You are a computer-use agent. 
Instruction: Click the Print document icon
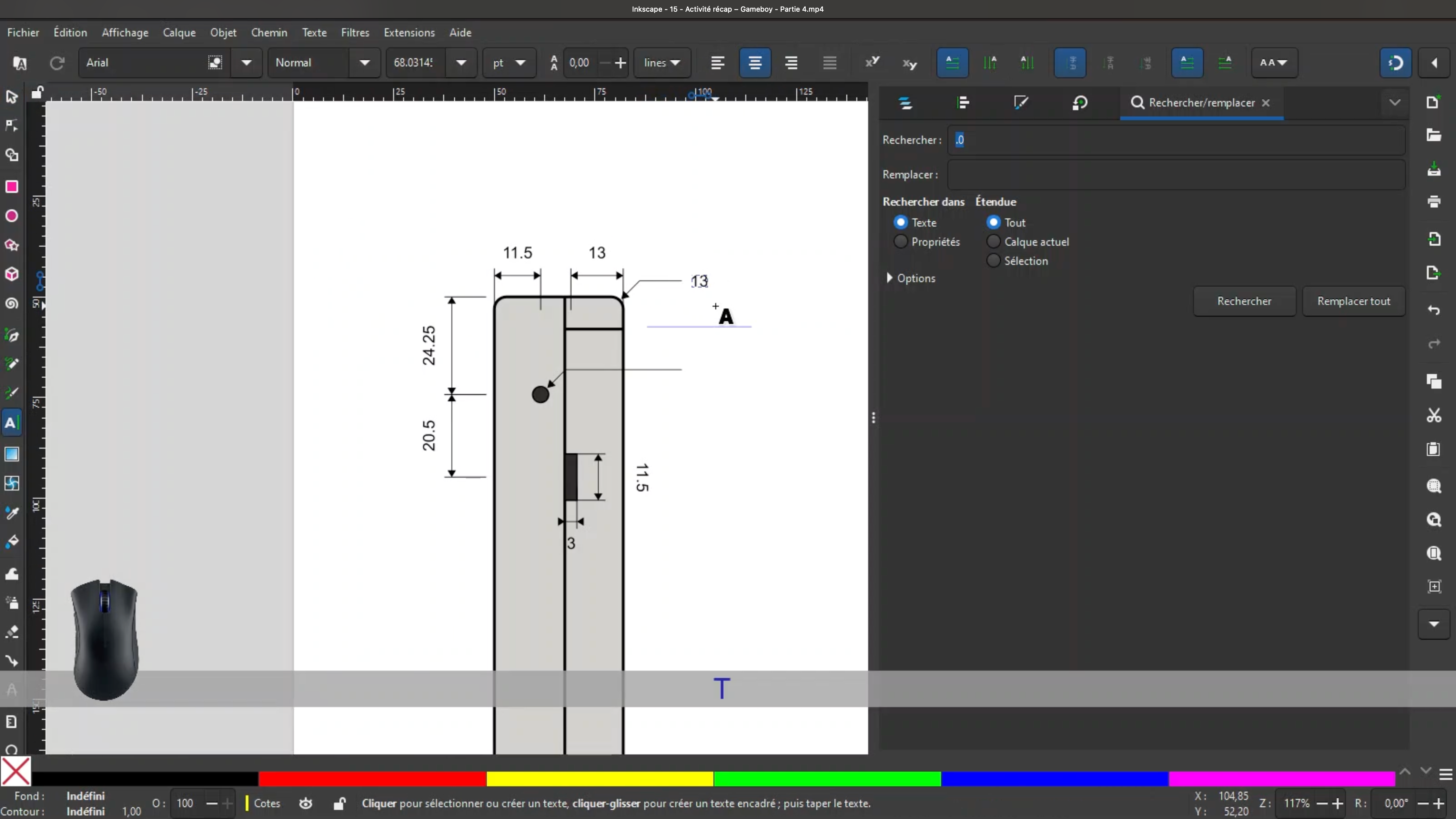(x=1433, y=202)
